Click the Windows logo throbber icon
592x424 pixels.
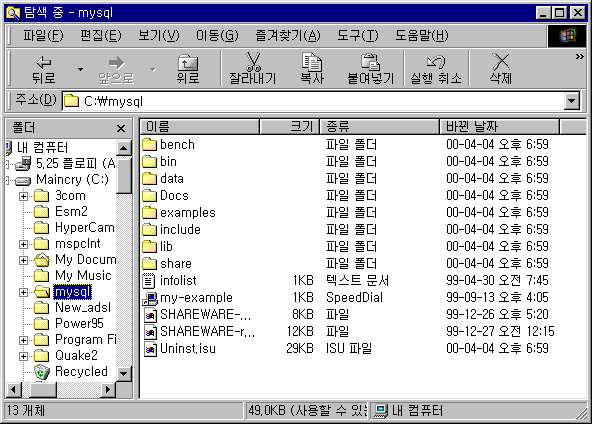pyautogui.click(x=567, y=36)
